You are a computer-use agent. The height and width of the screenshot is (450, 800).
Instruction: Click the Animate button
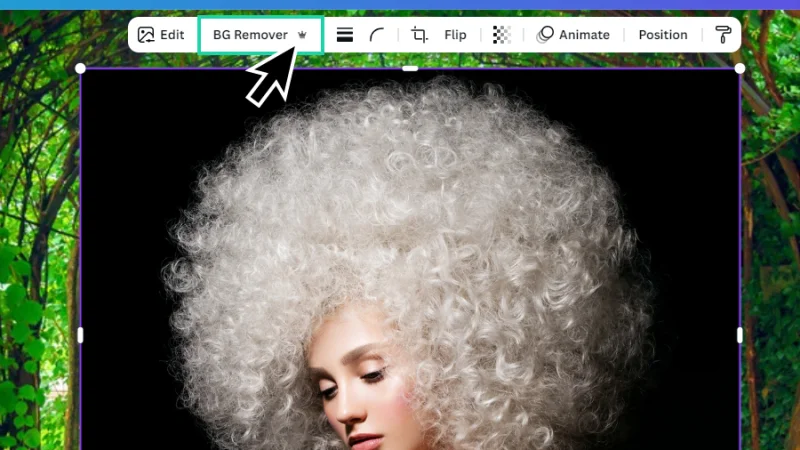point(573,35)
